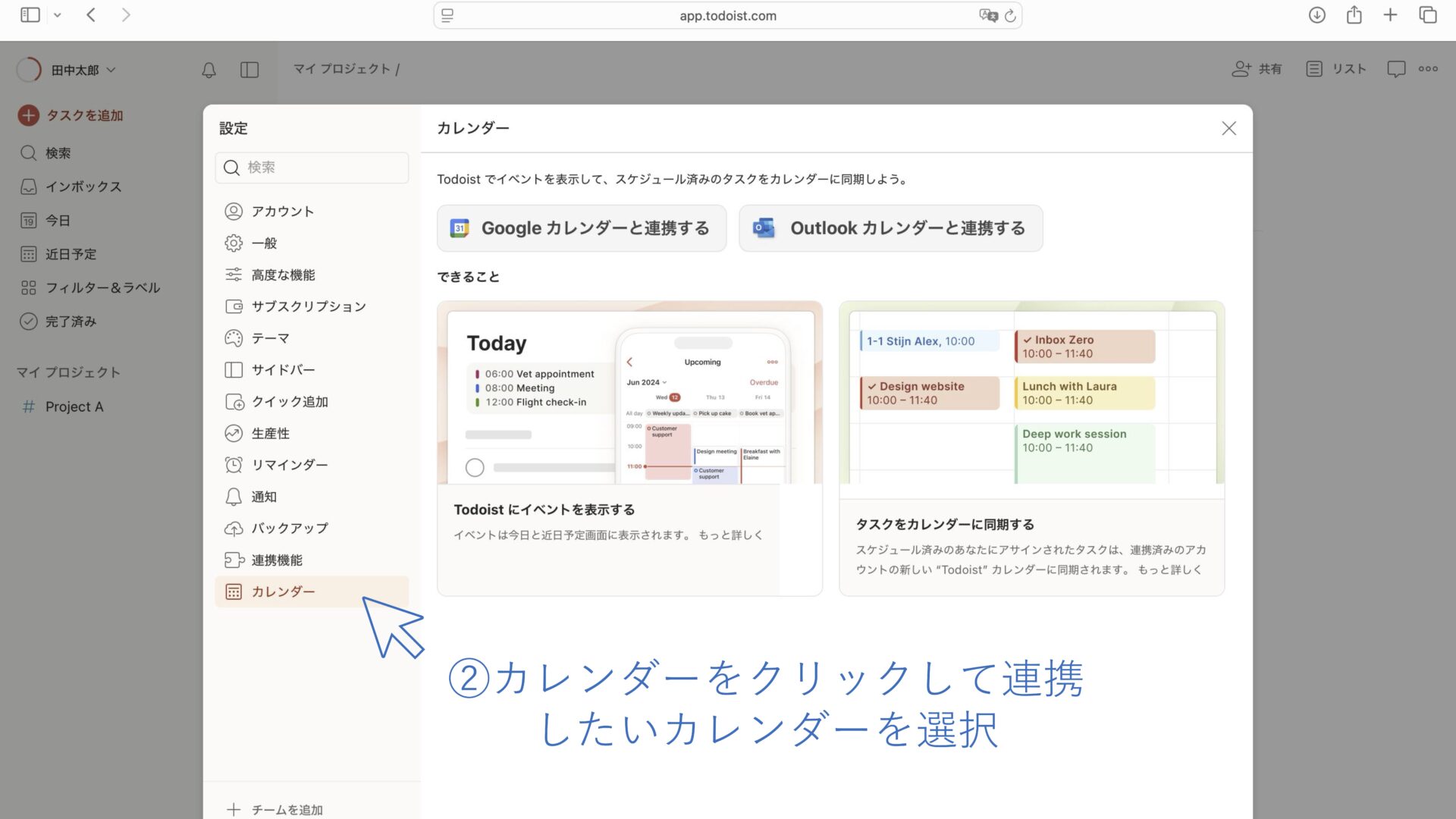Reload page with the refresh icon
The width and height of the screenshot is (1456, 819).
click(1010, 16)
